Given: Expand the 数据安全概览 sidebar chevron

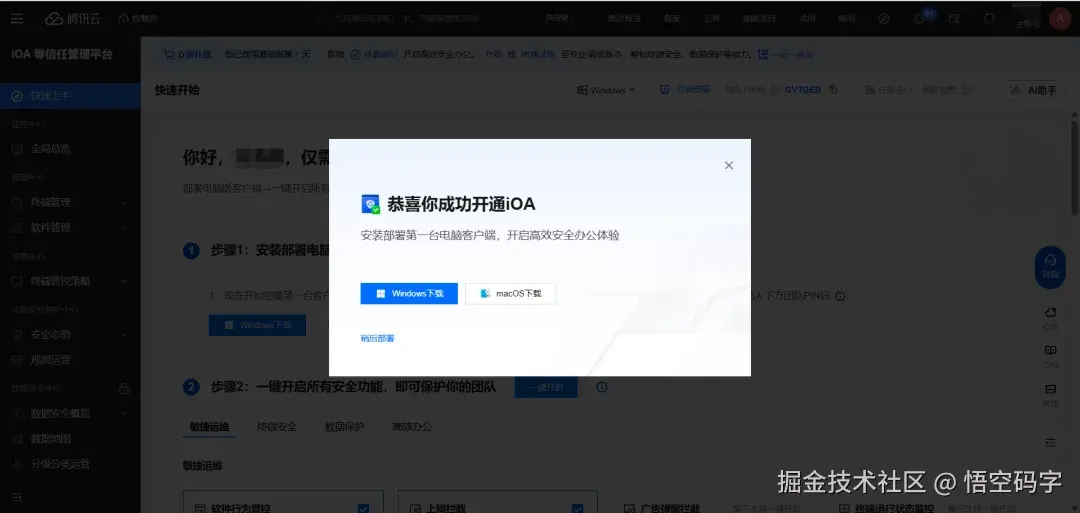Looking at the screenshot, I should [124, 414].
